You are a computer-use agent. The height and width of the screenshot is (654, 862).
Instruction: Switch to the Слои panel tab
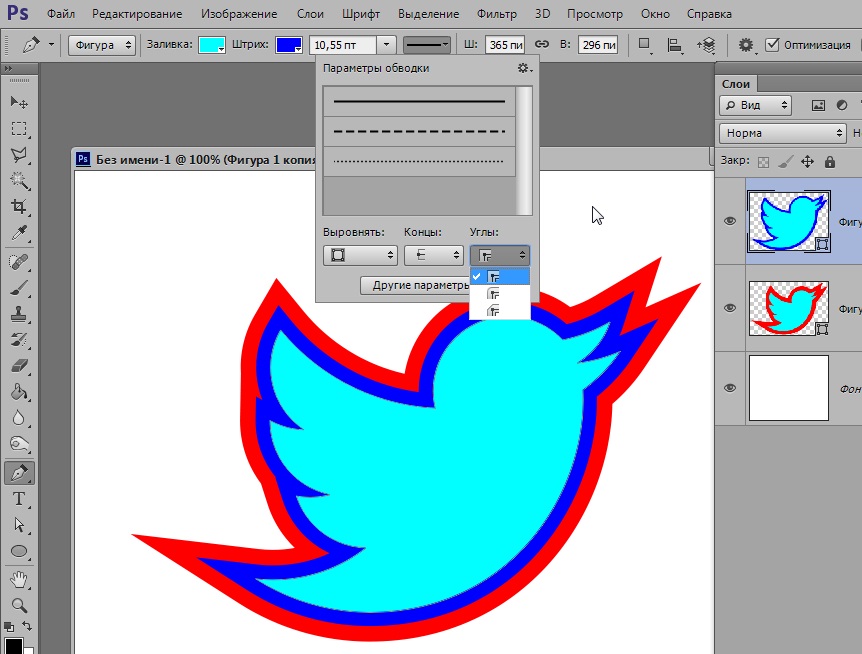736,84
